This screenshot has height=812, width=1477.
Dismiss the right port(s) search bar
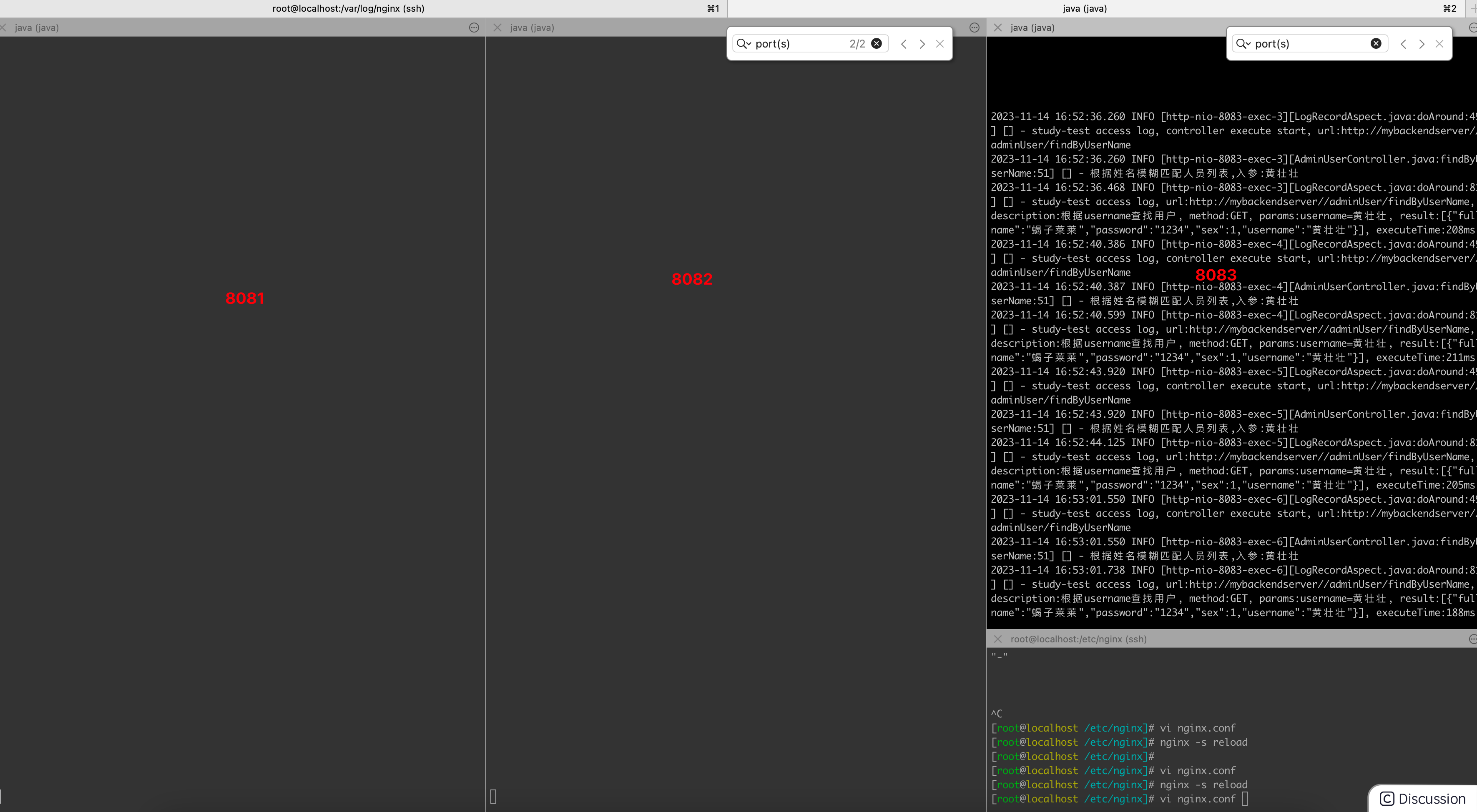click(x=1439, y=43)
